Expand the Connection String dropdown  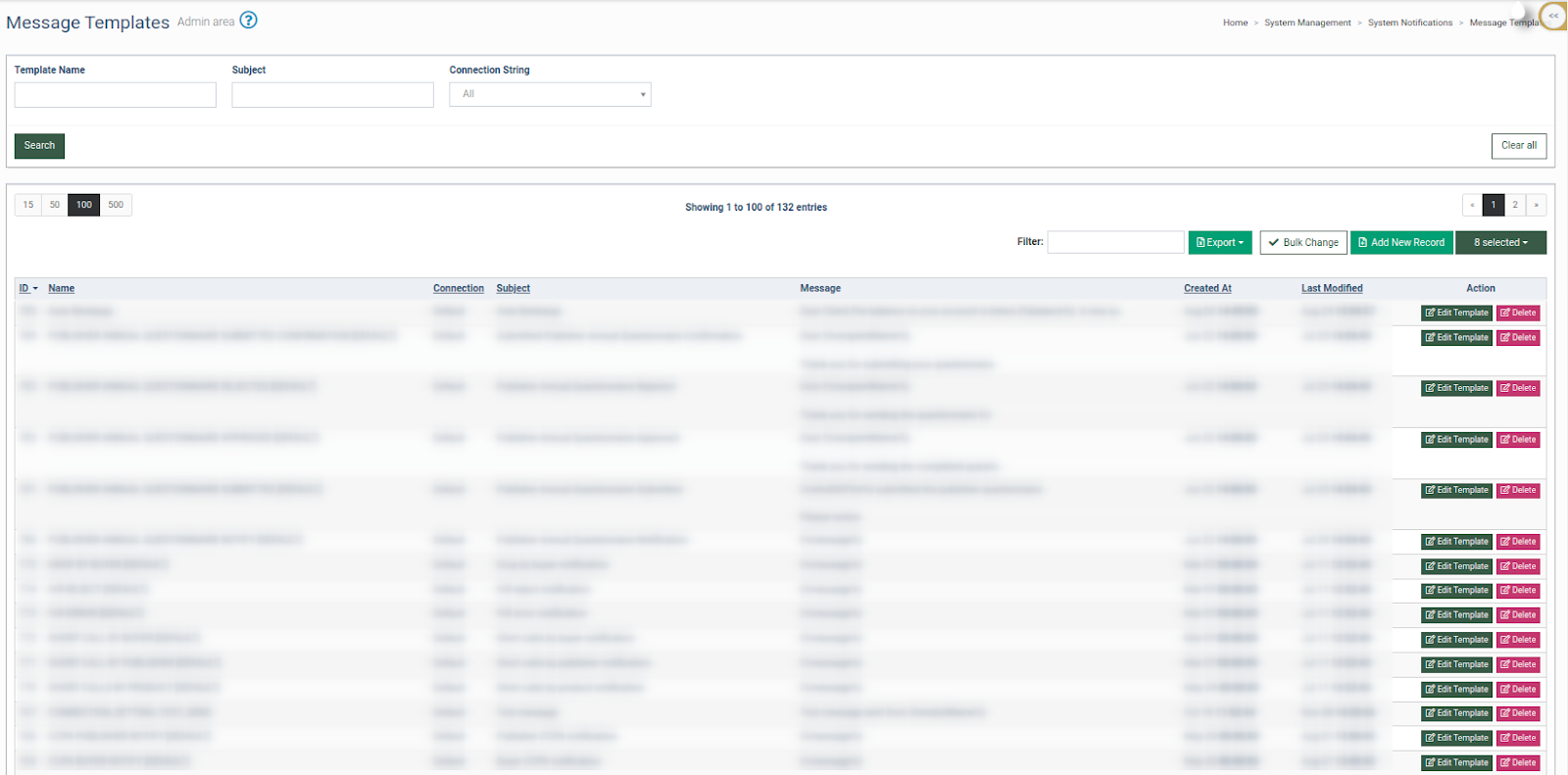pos(550,95)
